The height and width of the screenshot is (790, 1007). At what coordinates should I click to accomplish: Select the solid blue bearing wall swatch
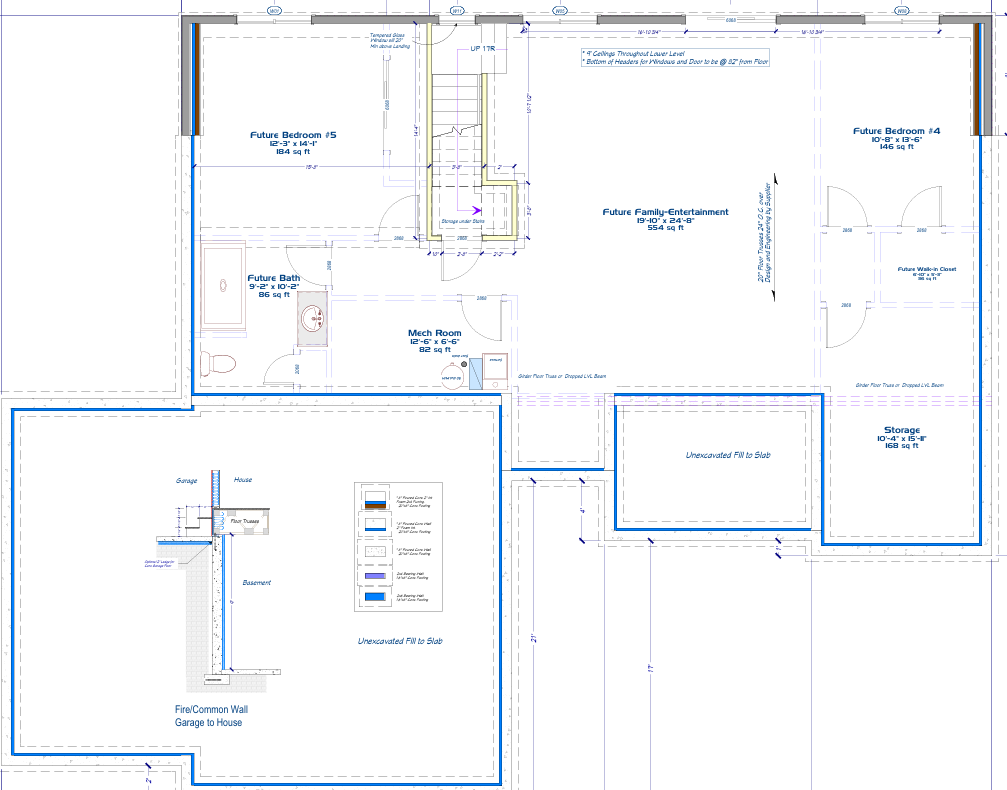(374, 597)
